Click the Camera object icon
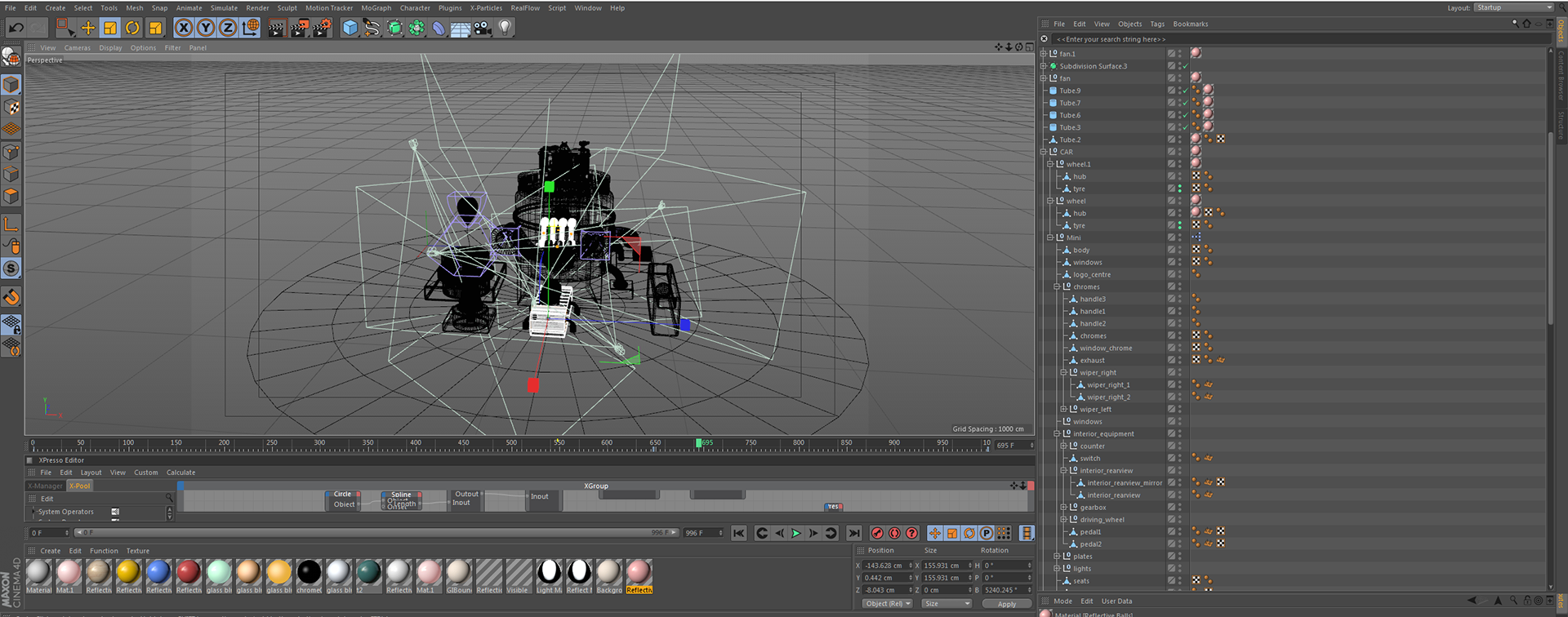Viewport: 1568px width, 617px height. point(483,28)
